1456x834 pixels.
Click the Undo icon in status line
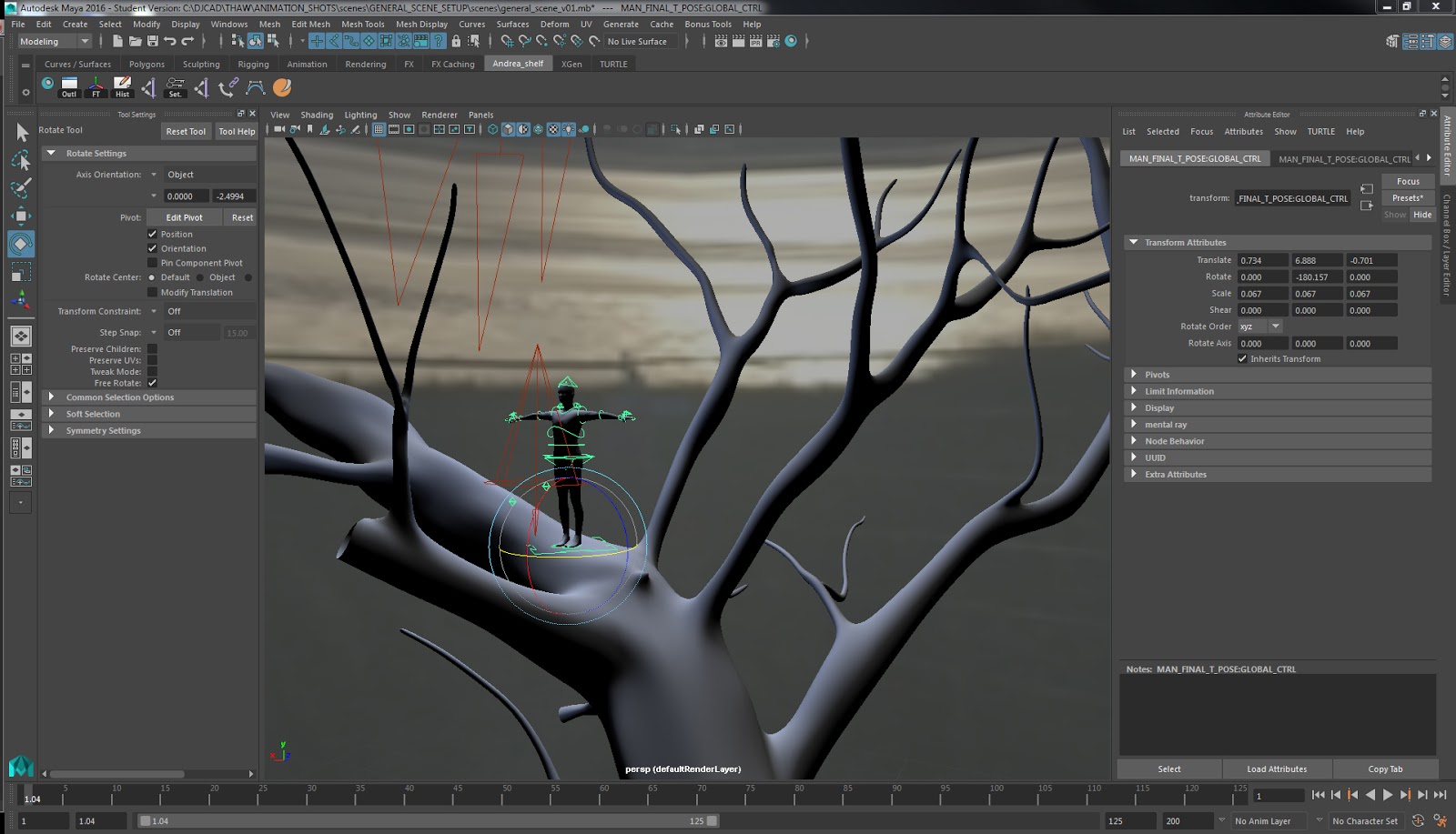169,41
